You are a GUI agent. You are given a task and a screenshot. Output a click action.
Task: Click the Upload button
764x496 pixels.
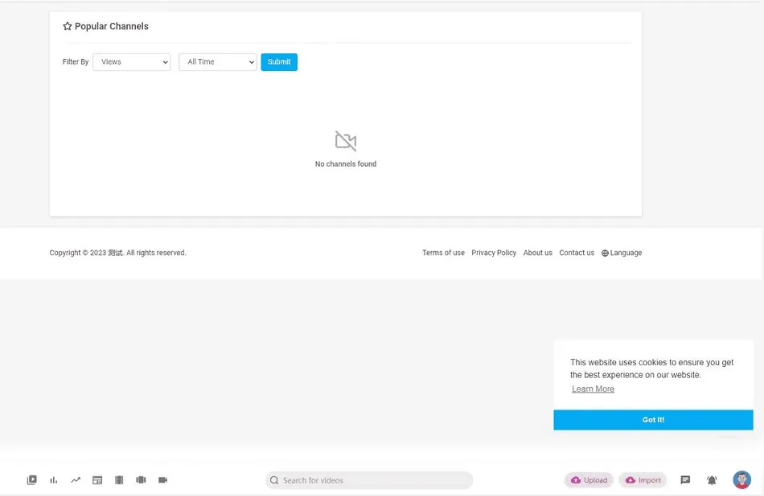coord(589,480)
